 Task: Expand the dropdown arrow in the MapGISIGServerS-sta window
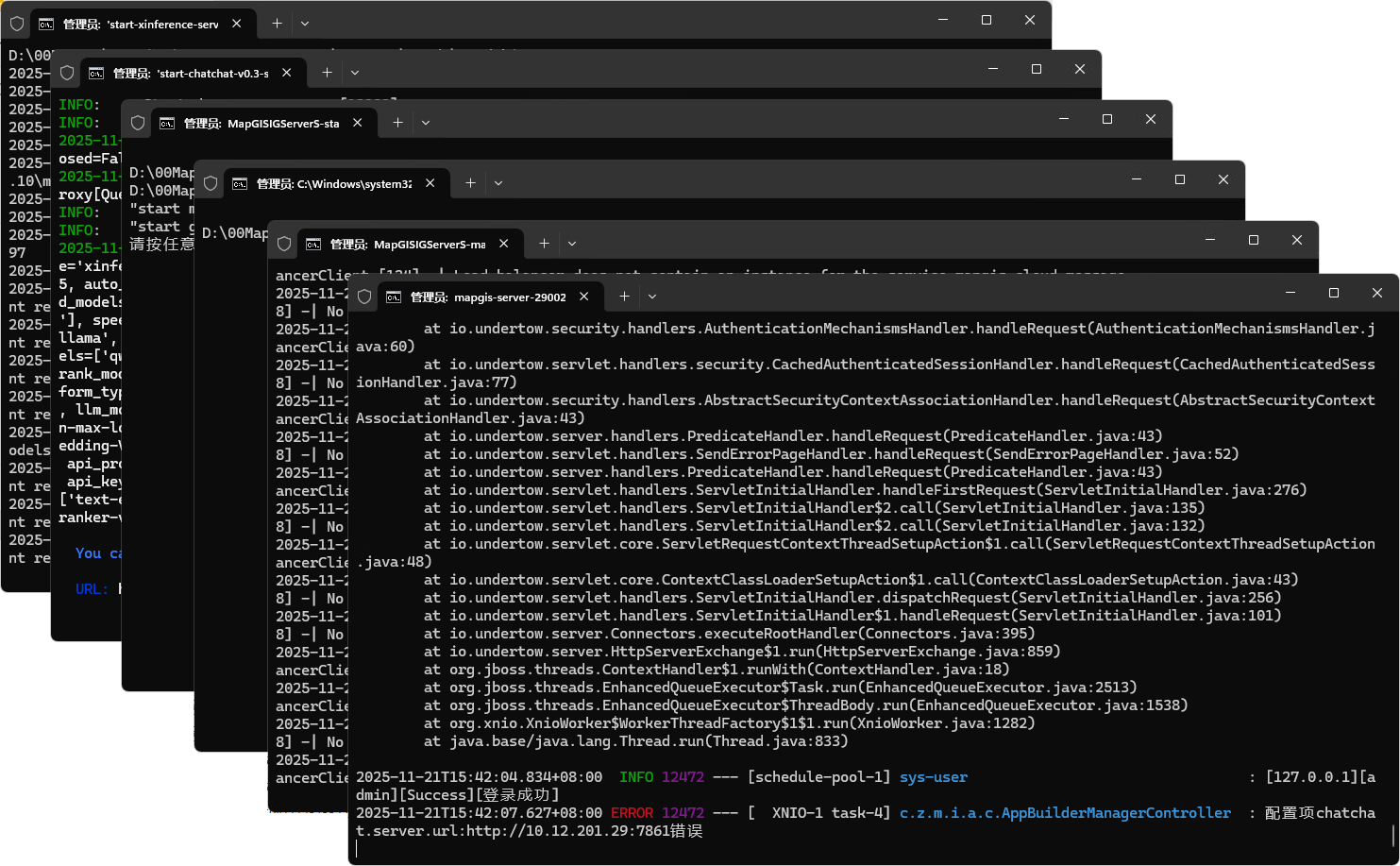coord(426,123)
